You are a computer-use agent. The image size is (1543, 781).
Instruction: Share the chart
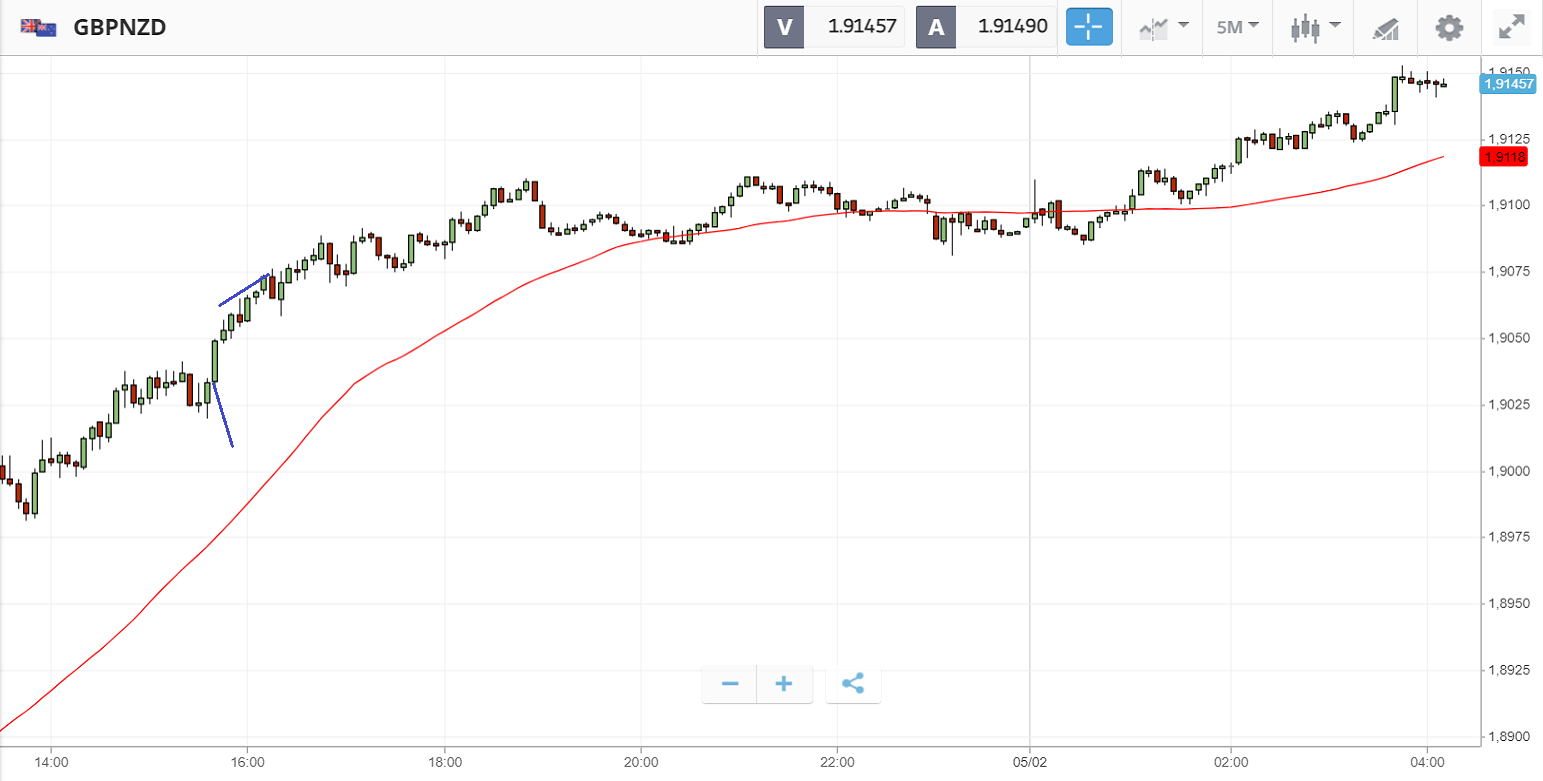tap(853, 684)
